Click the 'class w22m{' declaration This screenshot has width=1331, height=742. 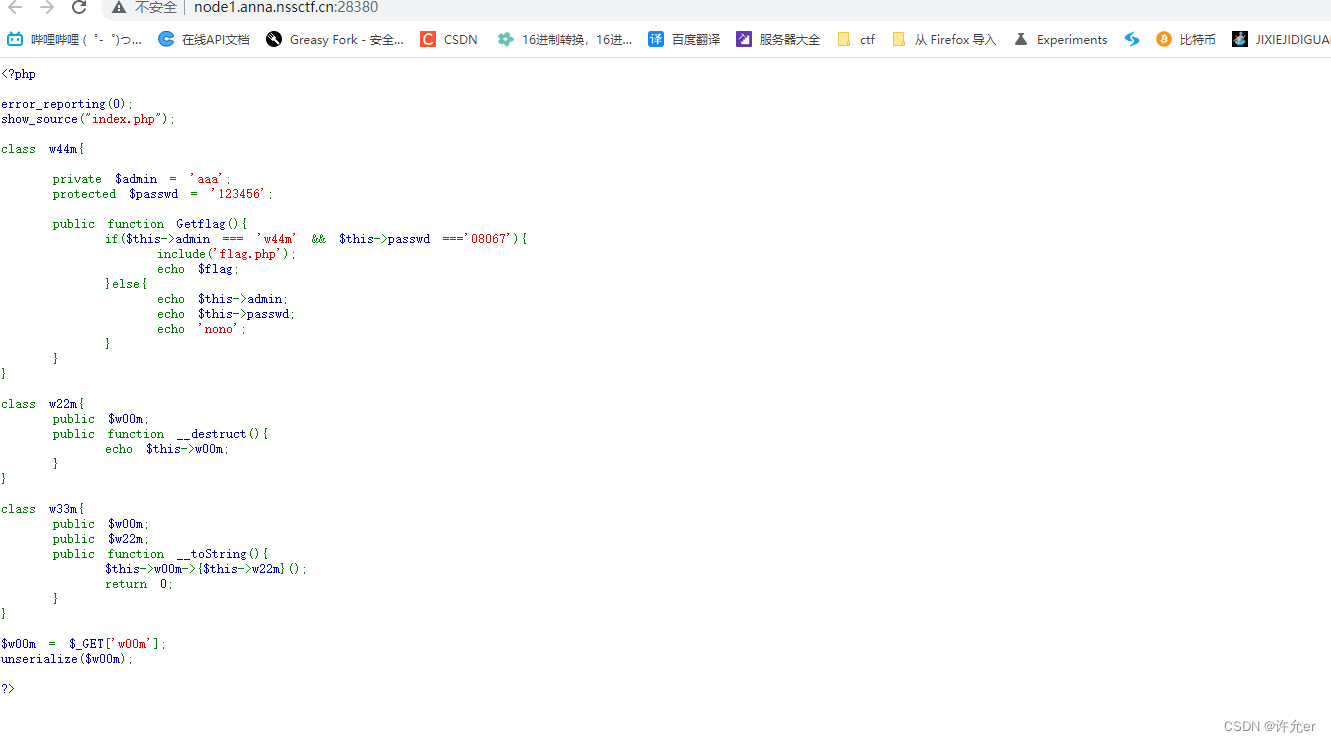point(43,404)
